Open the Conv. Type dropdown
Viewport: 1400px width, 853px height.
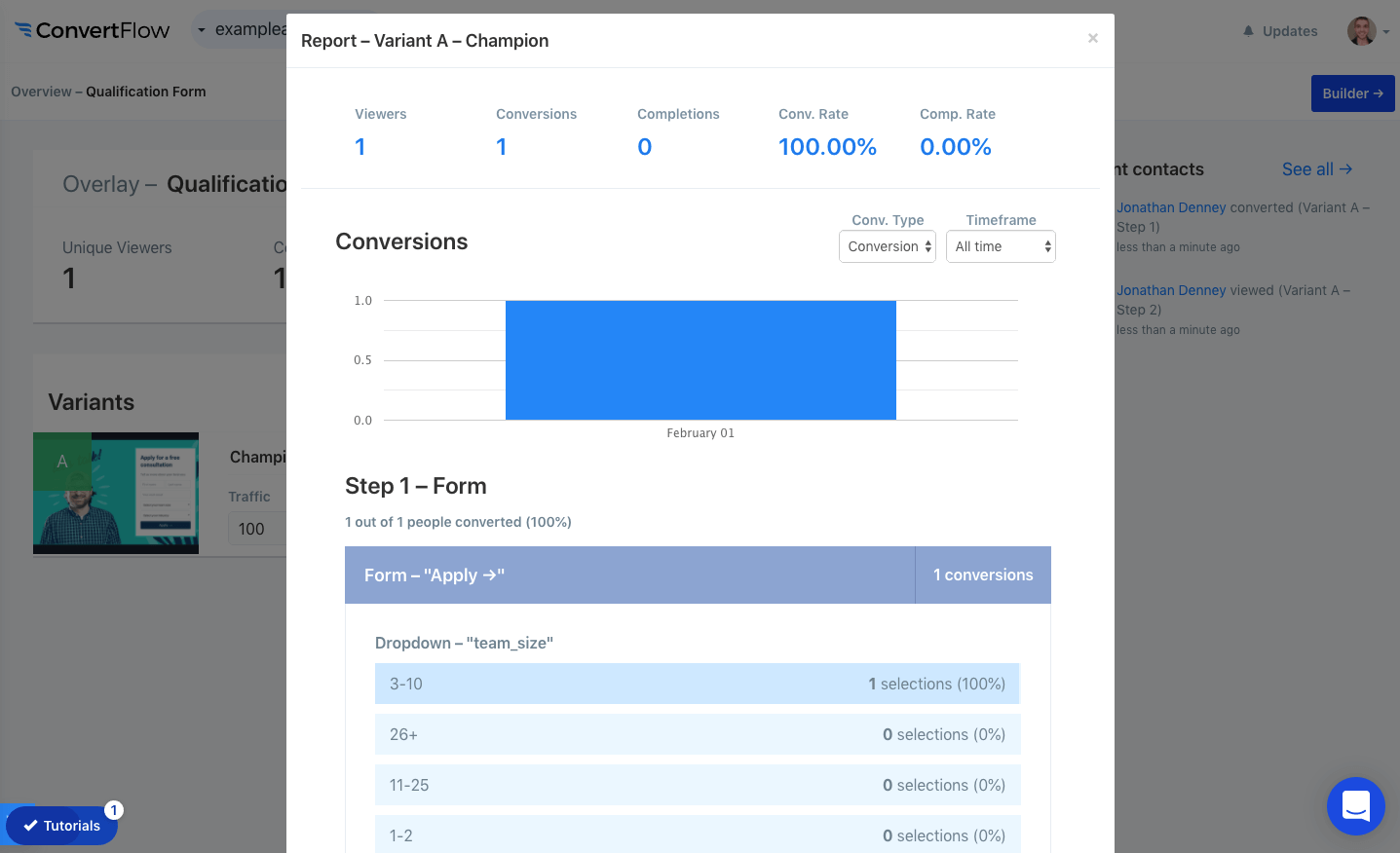point(888,246)
